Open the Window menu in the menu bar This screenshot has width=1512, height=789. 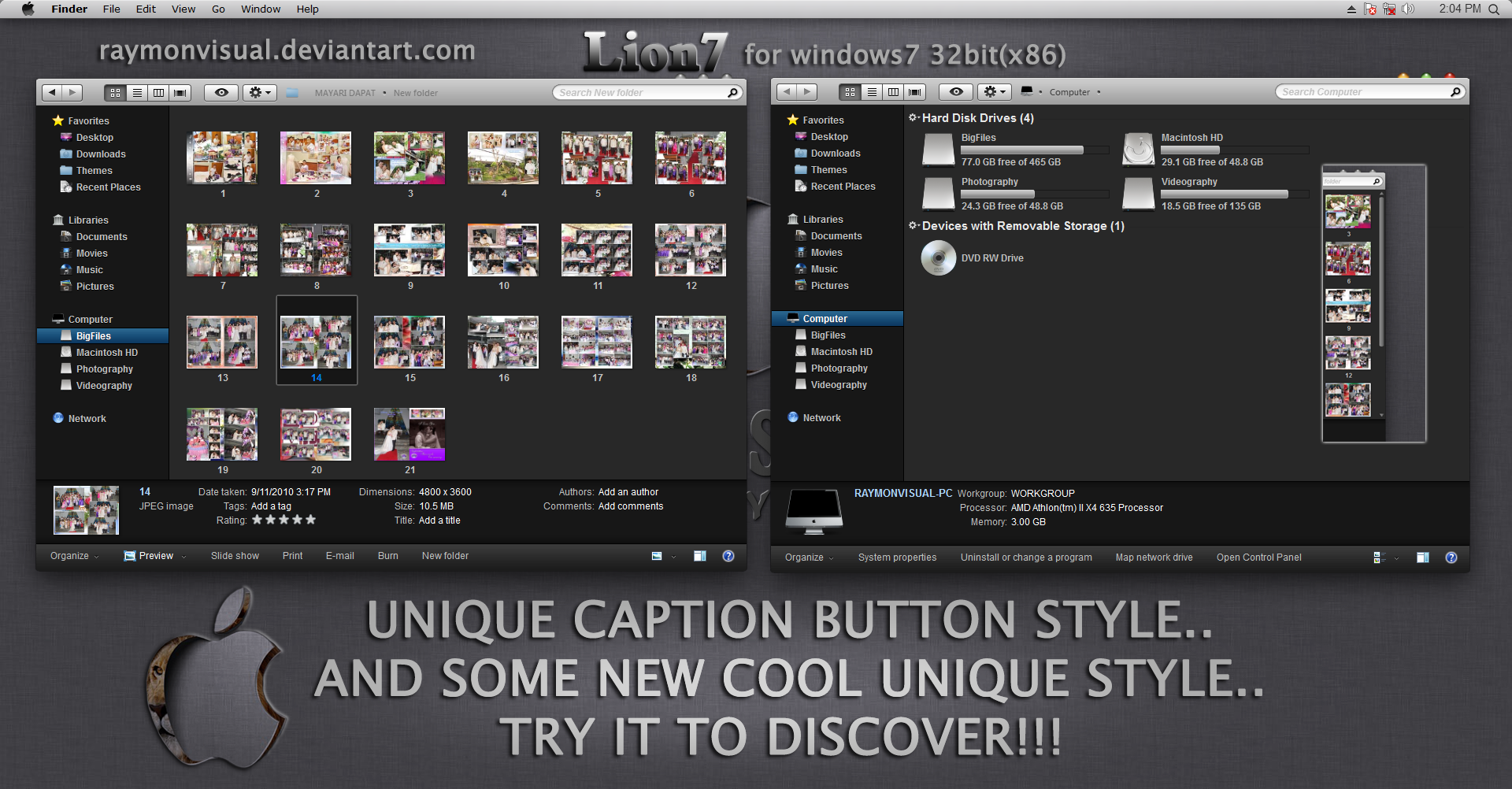point(261,9)
